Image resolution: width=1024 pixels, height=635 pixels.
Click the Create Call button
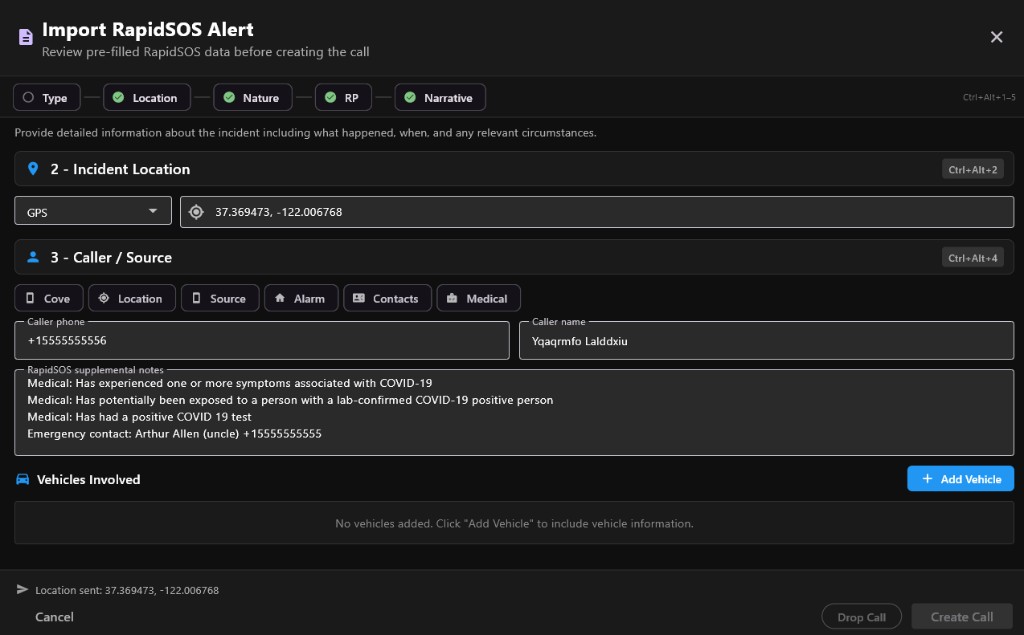[x=961, y=617]
